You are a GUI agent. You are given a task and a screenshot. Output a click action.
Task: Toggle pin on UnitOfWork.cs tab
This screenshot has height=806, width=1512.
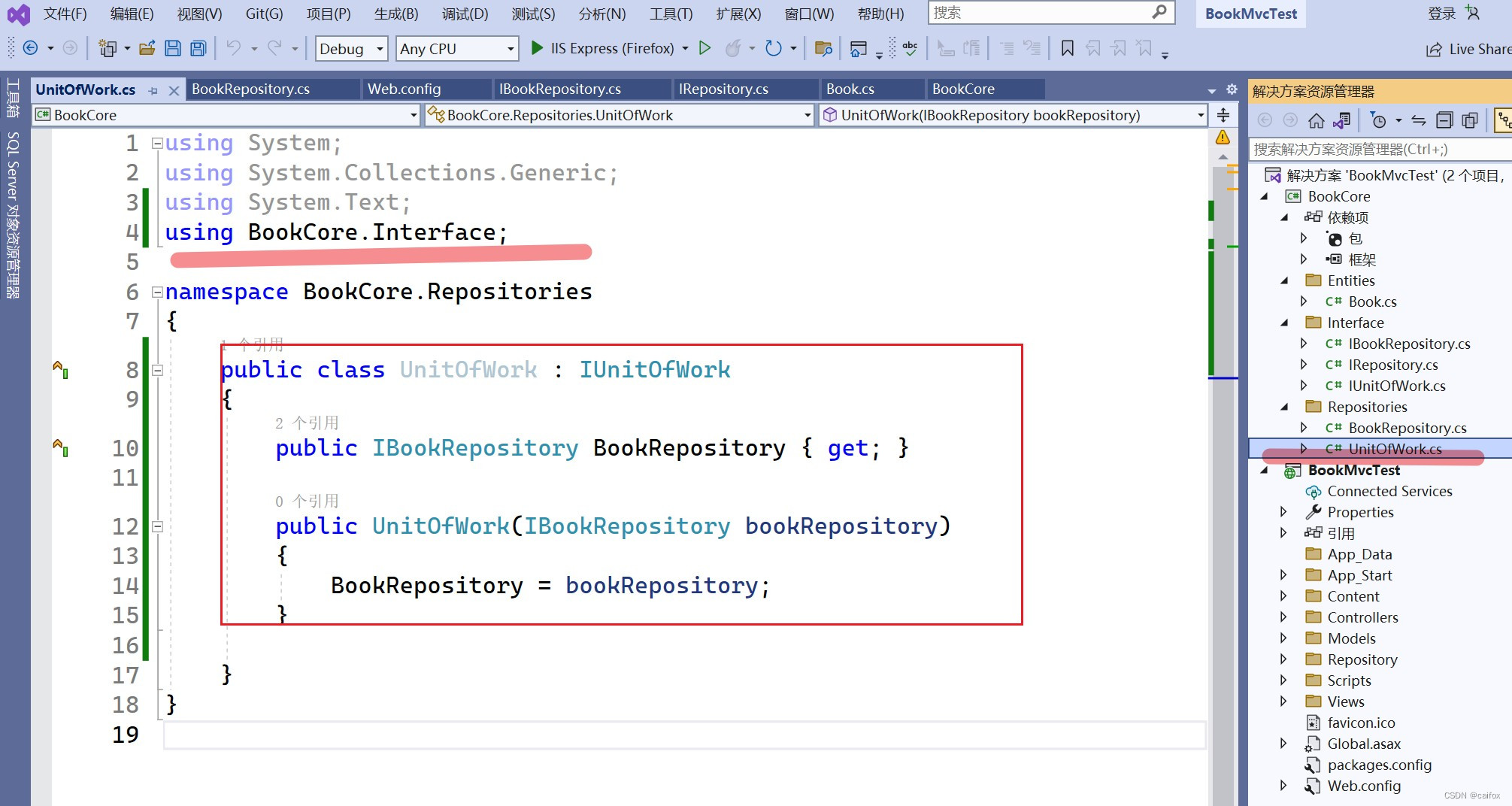tap(153, 90)
